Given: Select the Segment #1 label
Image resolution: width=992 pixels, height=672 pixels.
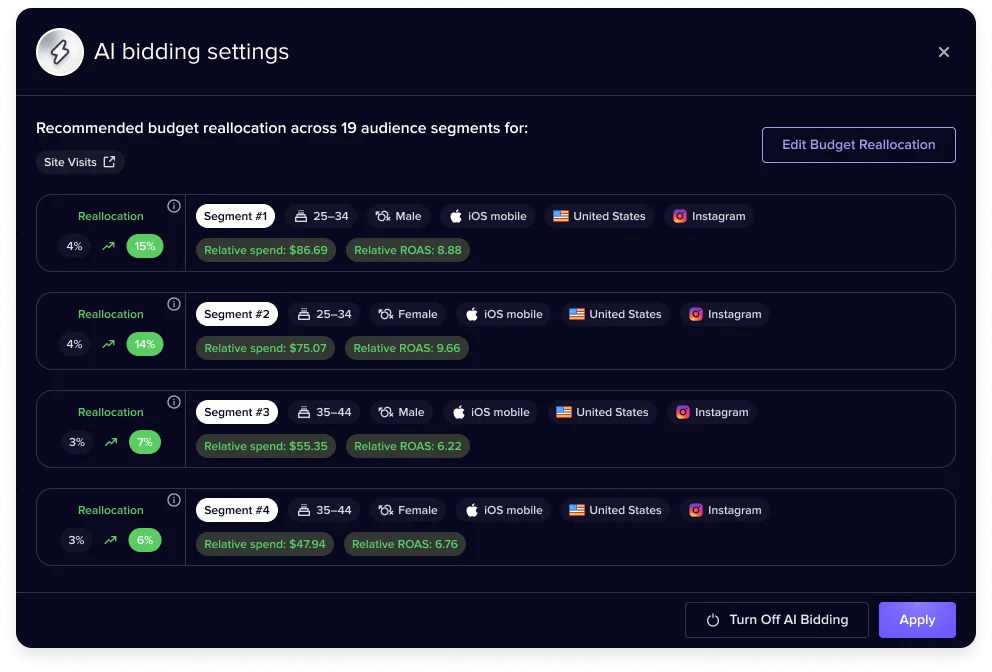Looking at the screenshot, I should point(235,216).
